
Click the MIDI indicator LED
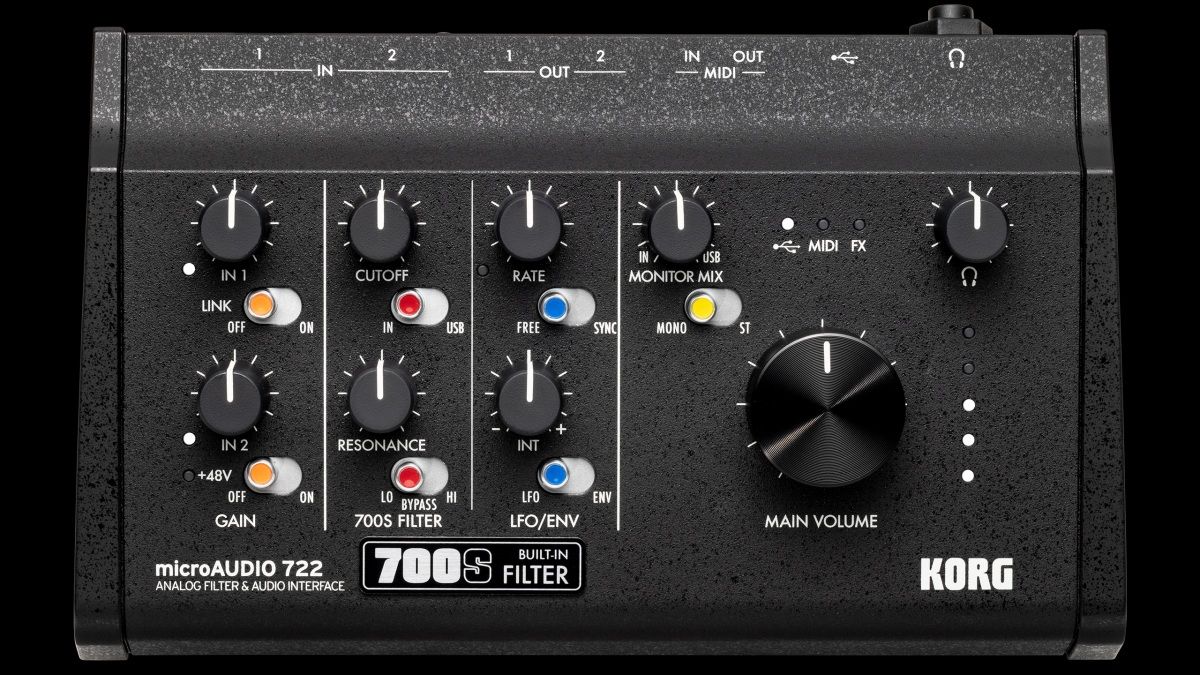tap(823, 226)
